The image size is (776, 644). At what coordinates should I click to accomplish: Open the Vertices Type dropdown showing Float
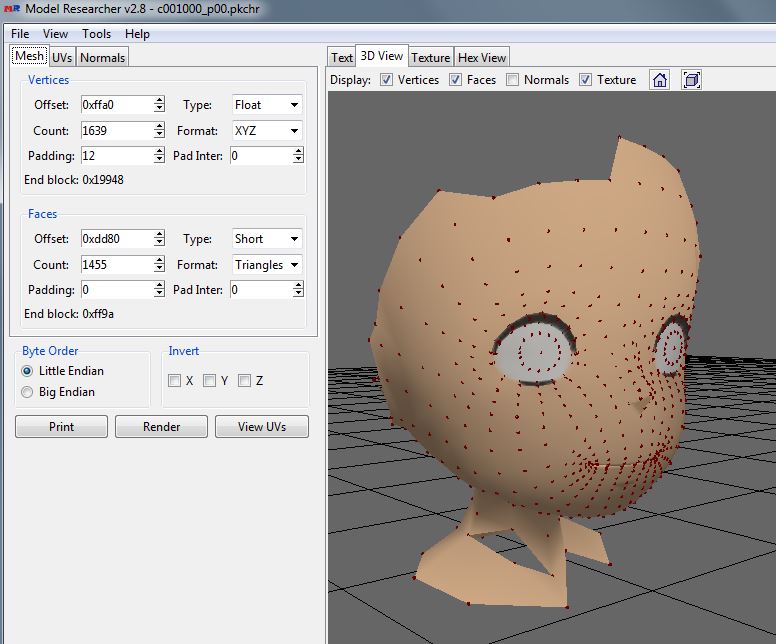click(x=267, y=105)
